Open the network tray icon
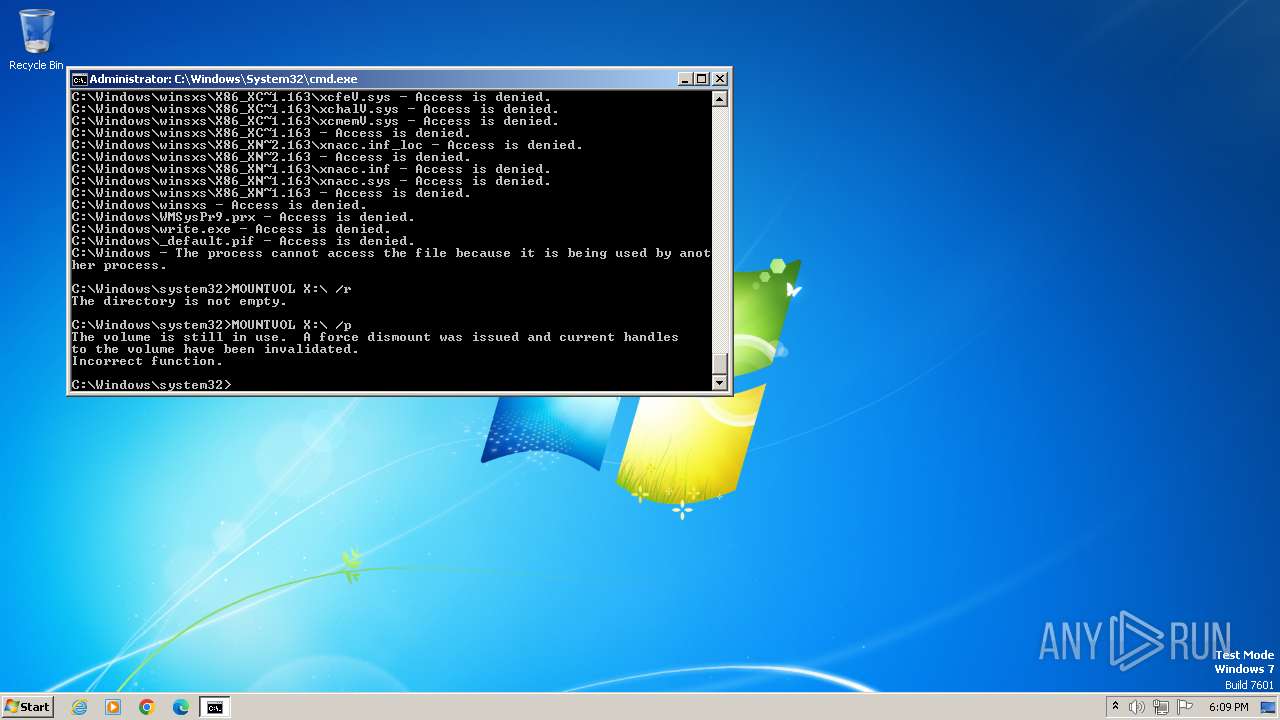1280x720 pixels. (1161, 707)
